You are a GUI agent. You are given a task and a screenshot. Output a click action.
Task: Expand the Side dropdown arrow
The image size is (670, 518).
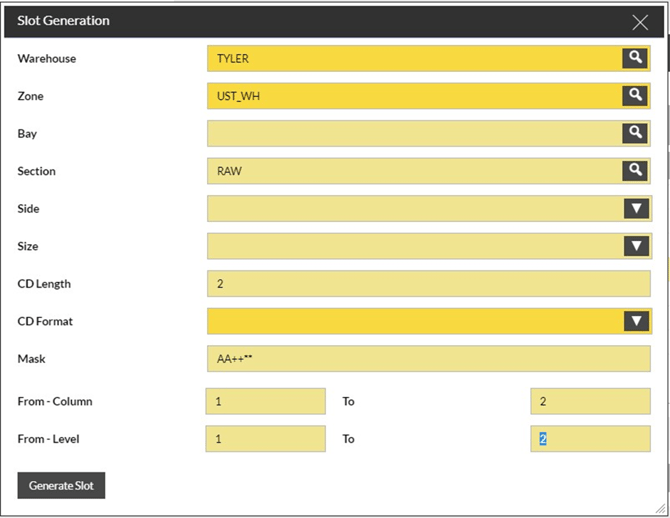tap(636, 208)
